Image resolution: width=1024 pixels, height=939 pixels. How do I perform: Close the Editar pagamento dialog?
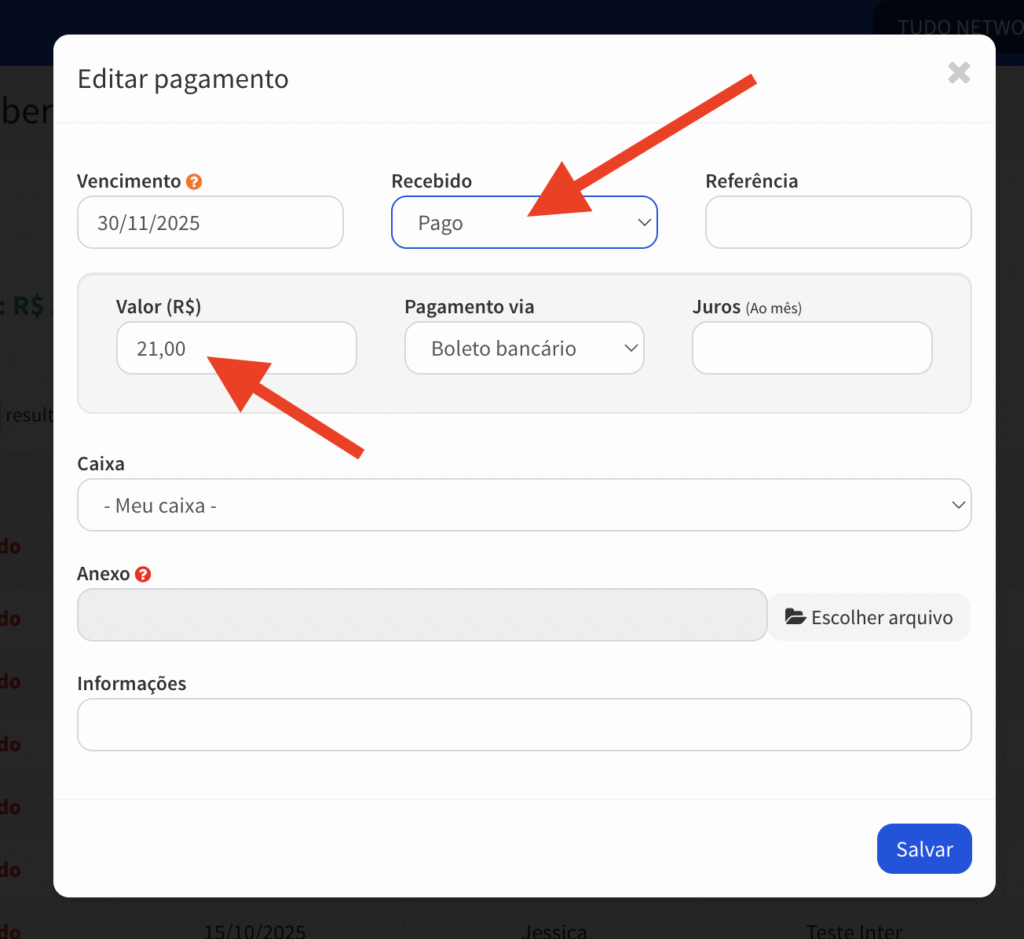958,72
